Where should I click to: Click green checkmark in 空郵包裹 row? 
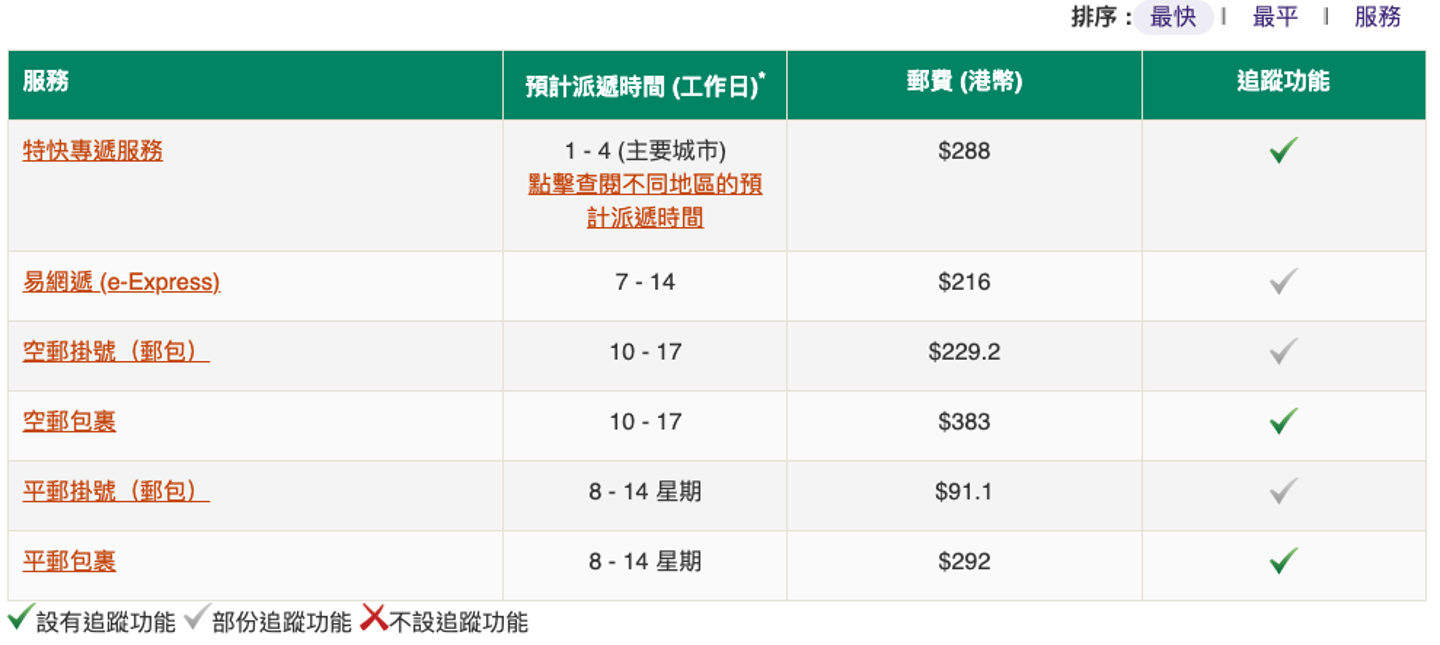pyautogui.click(x=1283, y=421)
